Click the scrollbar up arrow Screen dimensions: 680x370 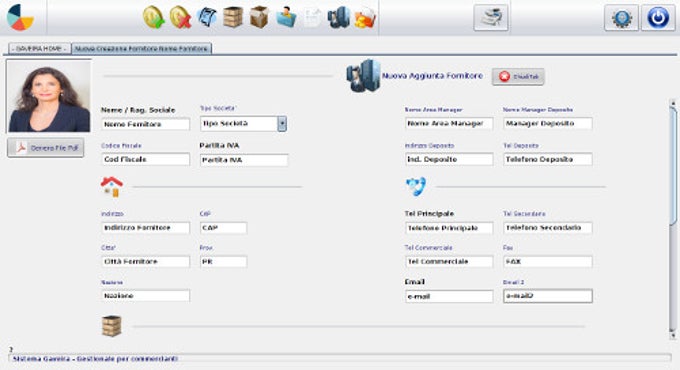tap(673, 103)
